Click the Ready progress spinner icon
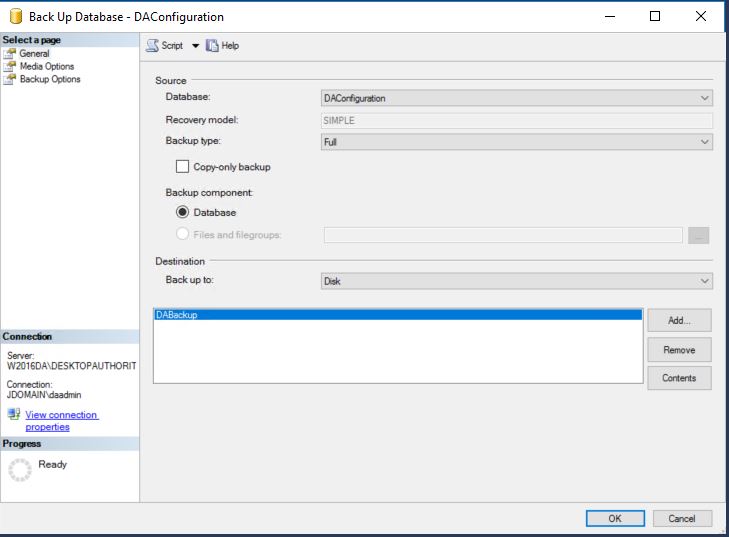This screenshot has height=537, width=729. [x=19, y=469]
